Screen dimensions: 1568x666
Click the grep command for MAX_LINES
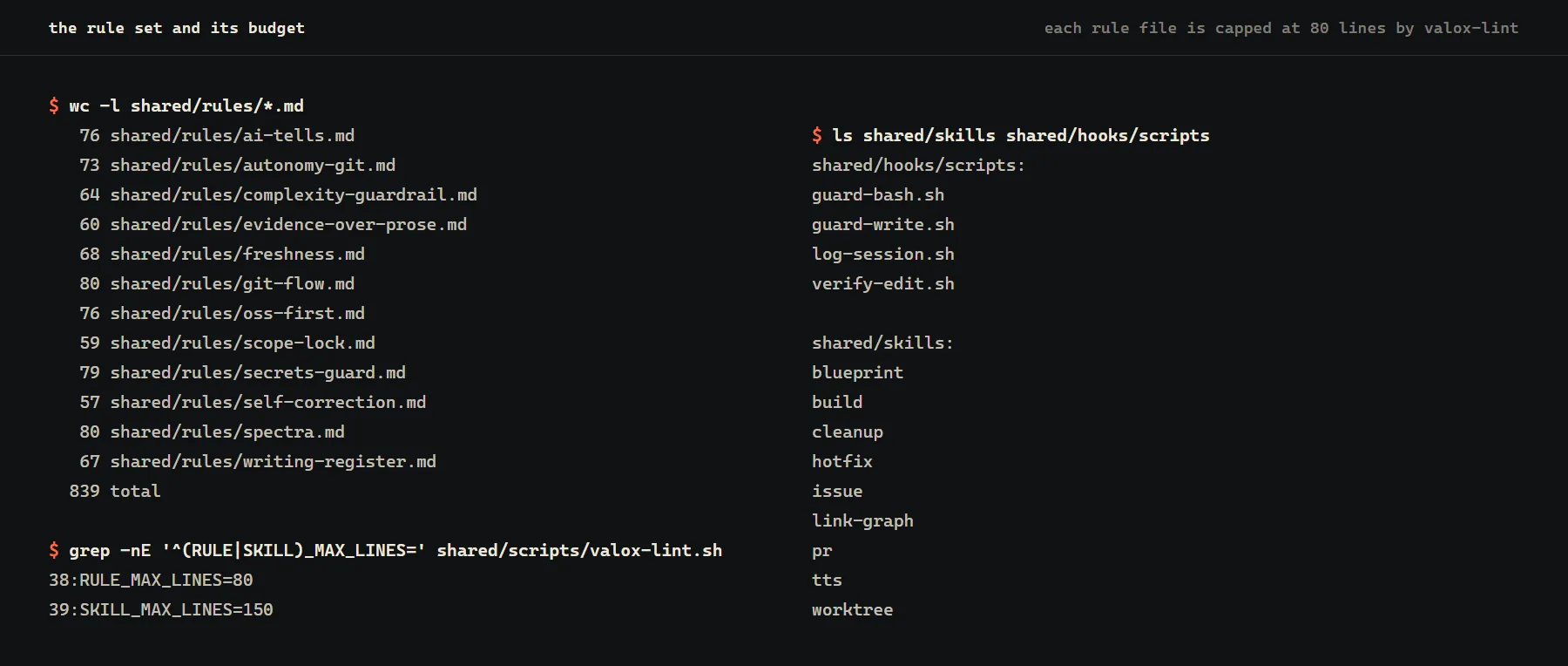(x=395, y=550)
